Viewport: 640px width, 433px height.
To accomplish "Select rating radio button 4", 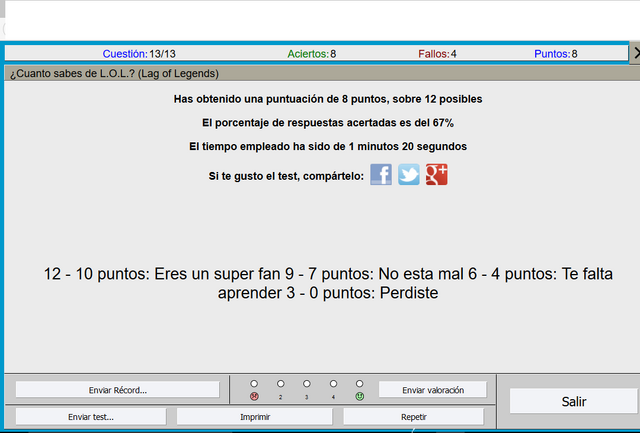I will click(333, 384).
